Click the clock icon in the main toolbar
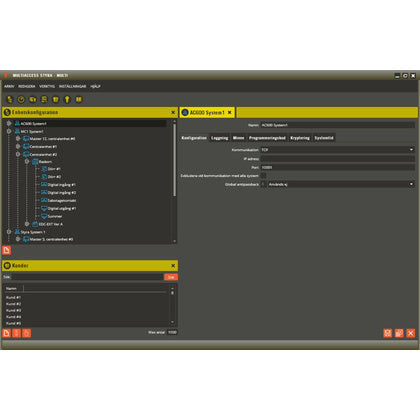This screenshot has width=420, height=420. [21, 99]
